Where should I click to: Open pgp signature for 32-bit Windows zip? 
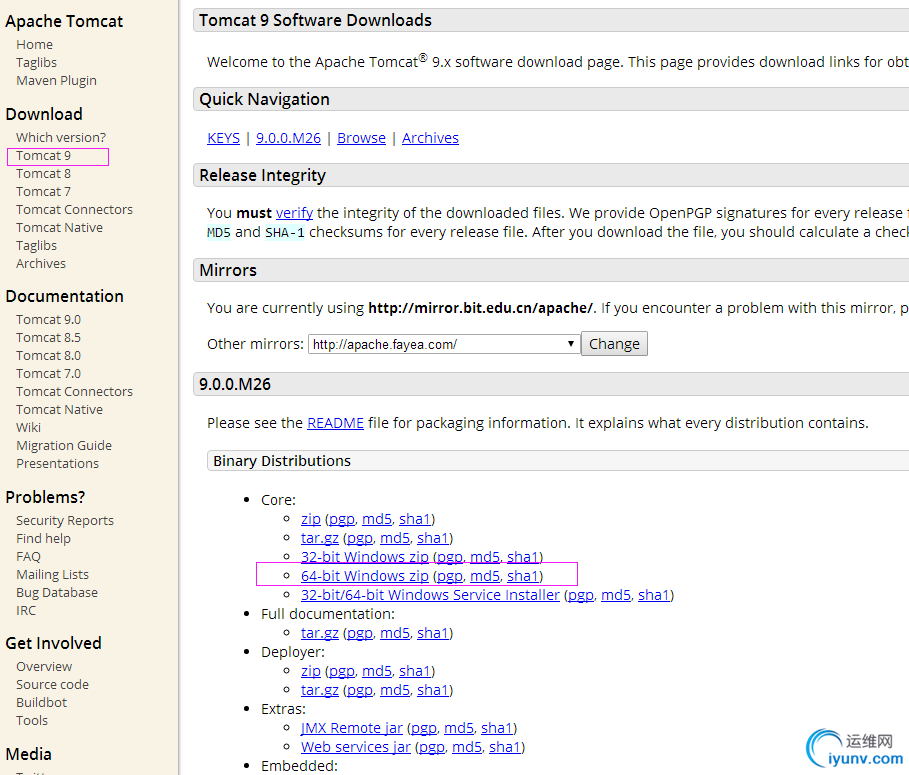(450, 557)
